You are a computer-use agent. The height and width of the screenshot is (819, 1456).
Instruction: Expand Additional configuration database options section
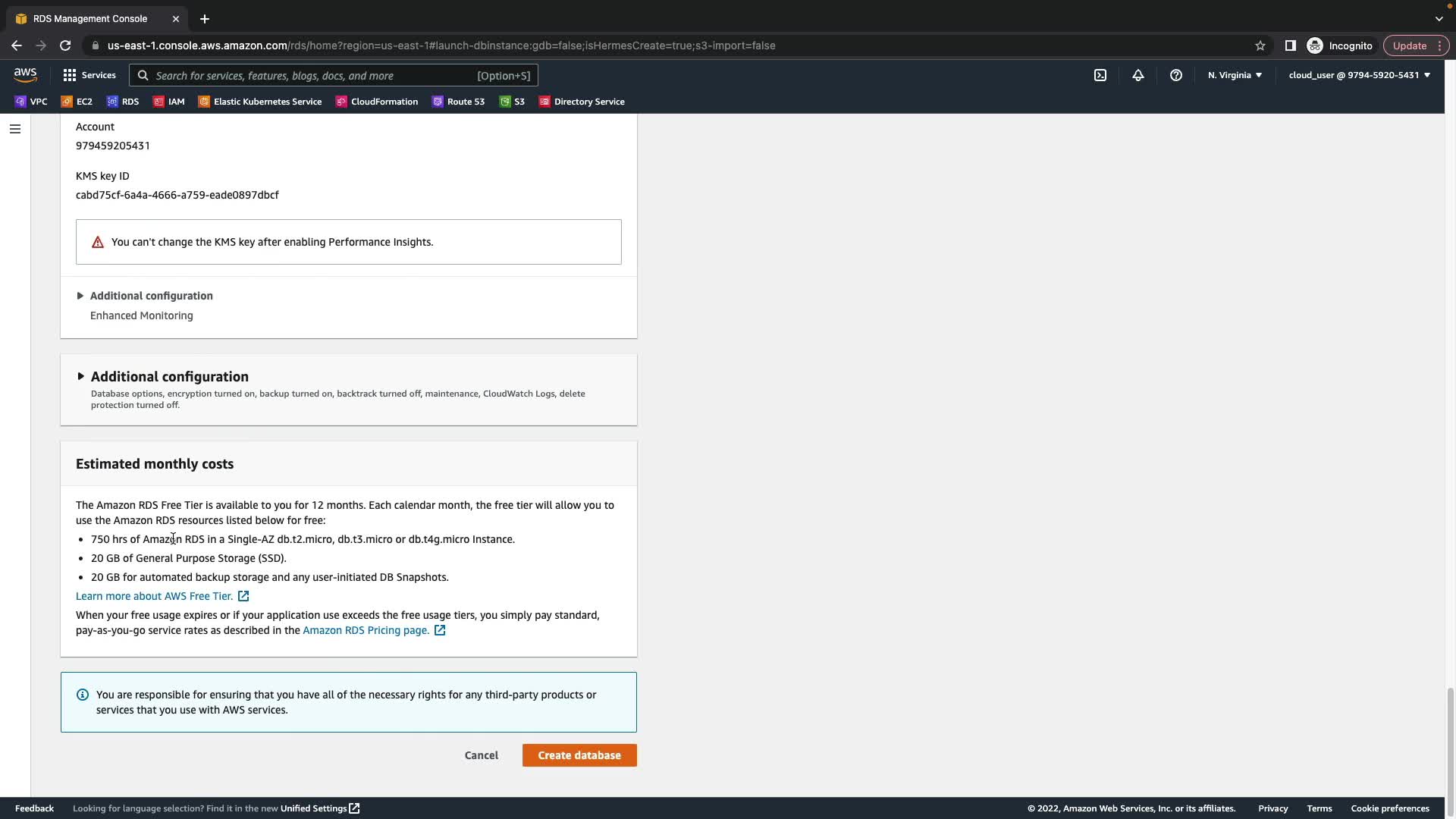click(x=169, y=377)
